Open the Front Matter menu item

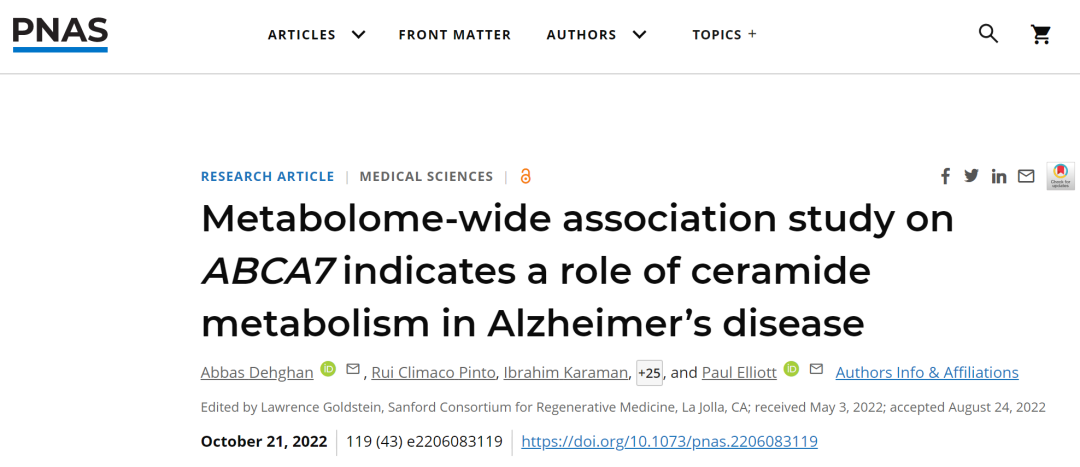pyautogui.click(x=455, y=34)
